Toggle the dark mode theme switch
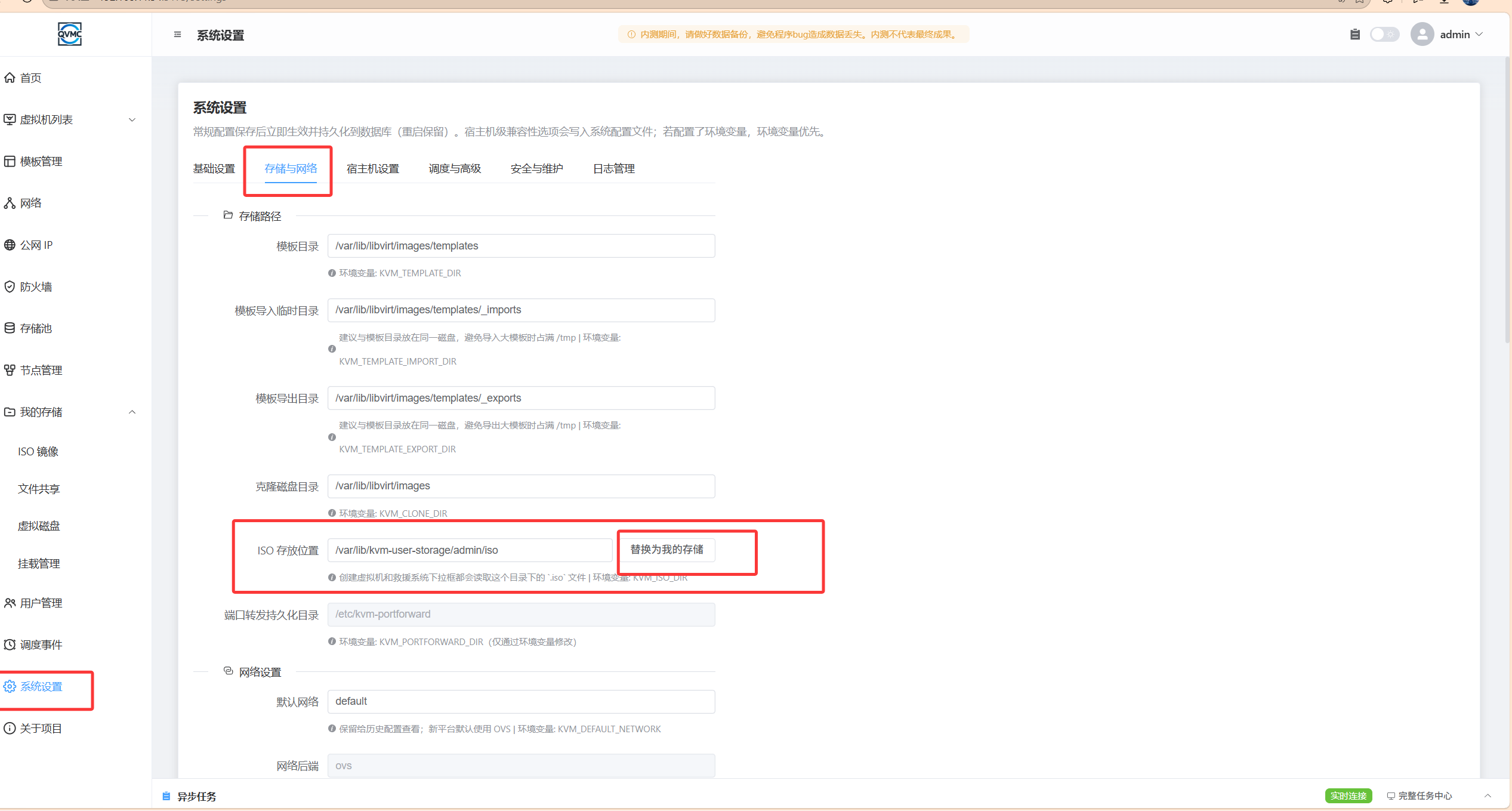 (1384, 35)
